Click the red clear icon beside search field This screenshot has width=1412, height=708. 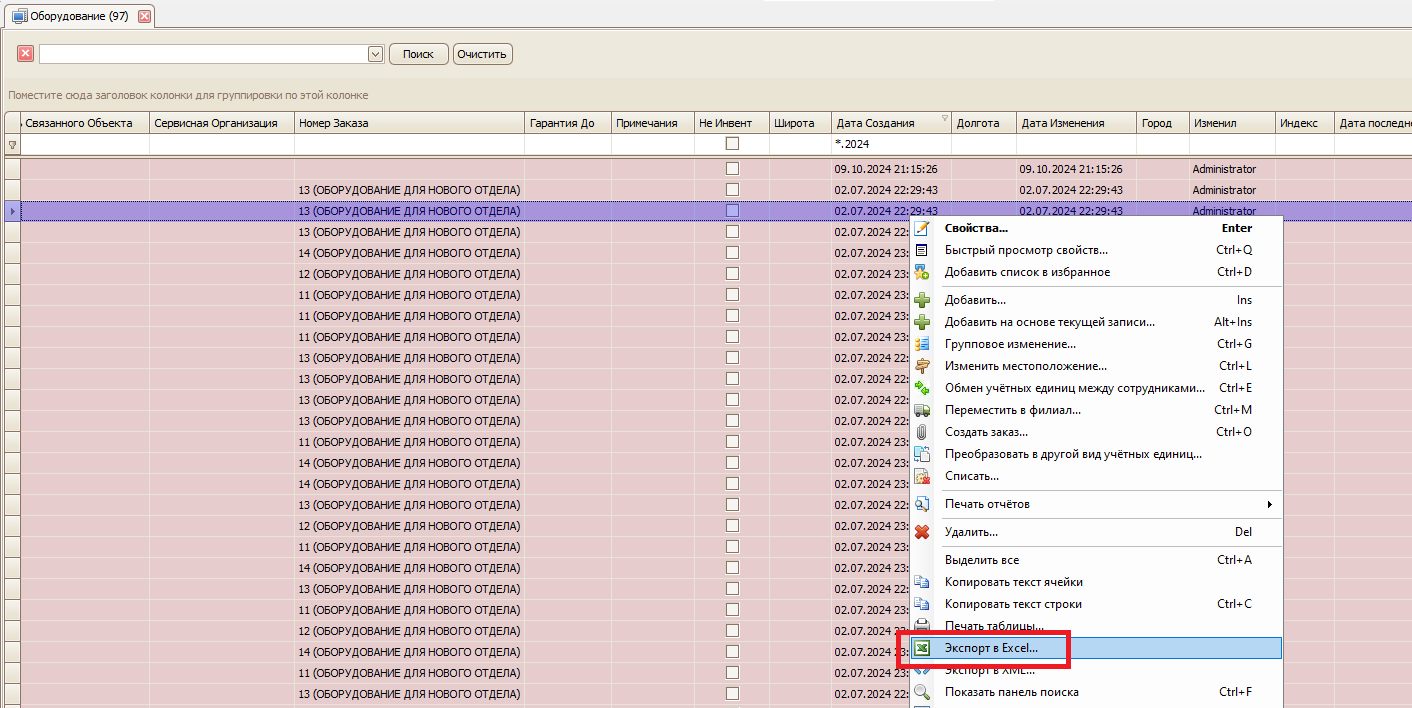[26, 54]
